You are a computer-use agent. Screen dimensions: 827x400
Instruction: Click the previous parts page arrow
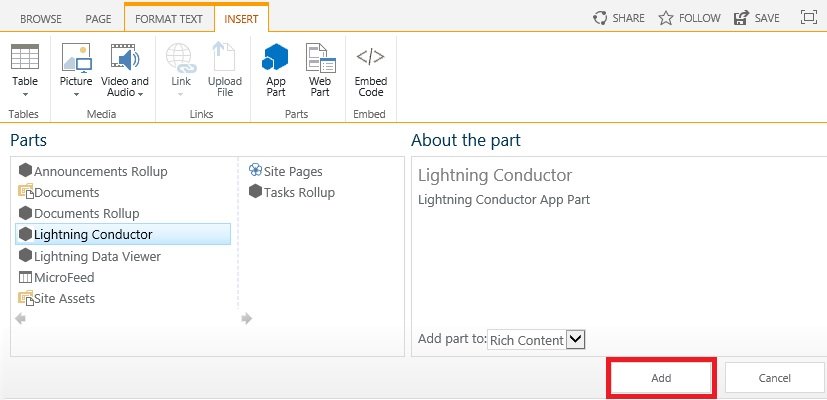tap(21, 319)
